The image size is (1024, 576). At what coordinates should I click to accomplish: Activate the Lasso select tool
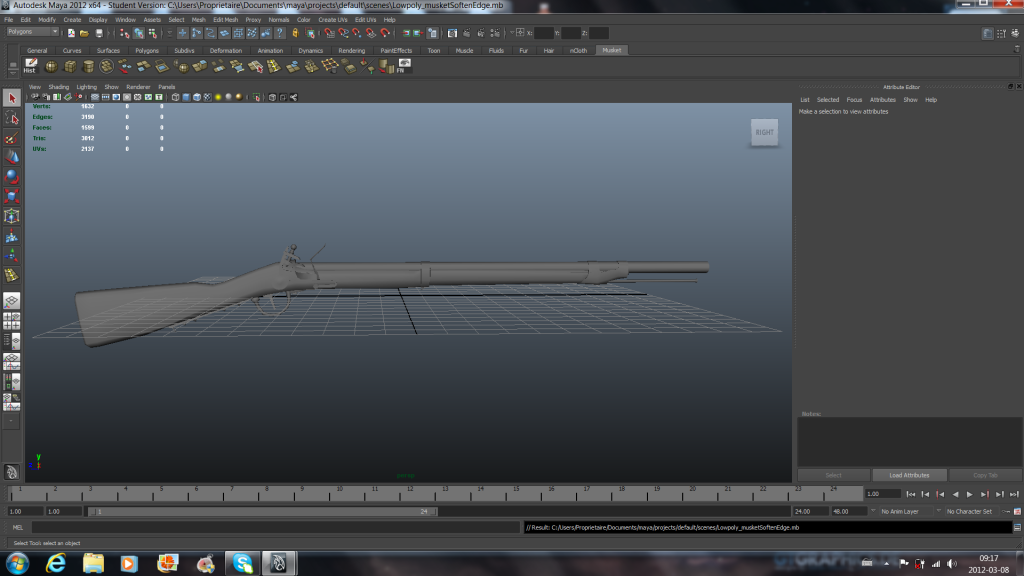(x=12, y=118)
